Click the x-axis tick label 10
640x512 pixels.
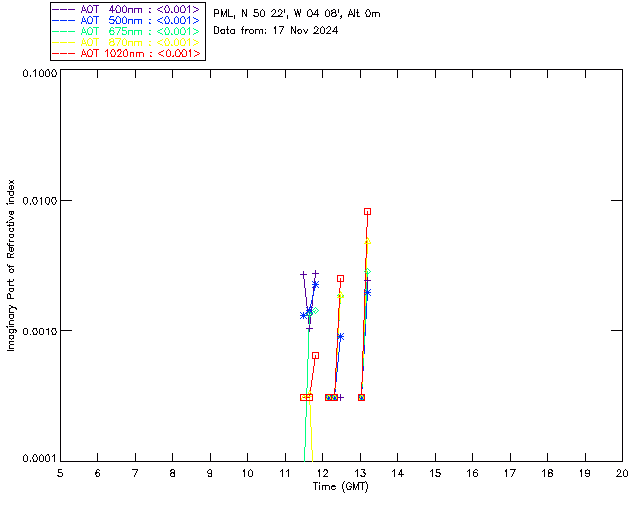[247, 473]
